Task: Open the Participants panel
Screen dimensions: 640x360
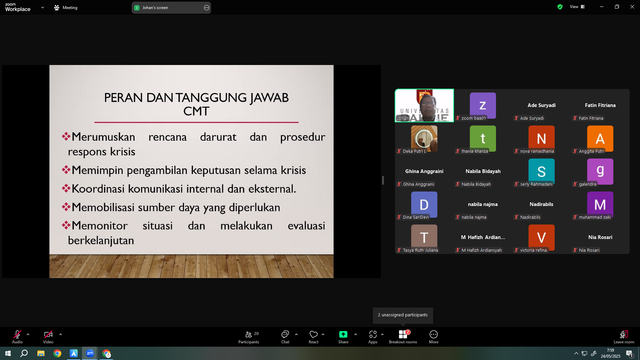Action: [249, 337]
